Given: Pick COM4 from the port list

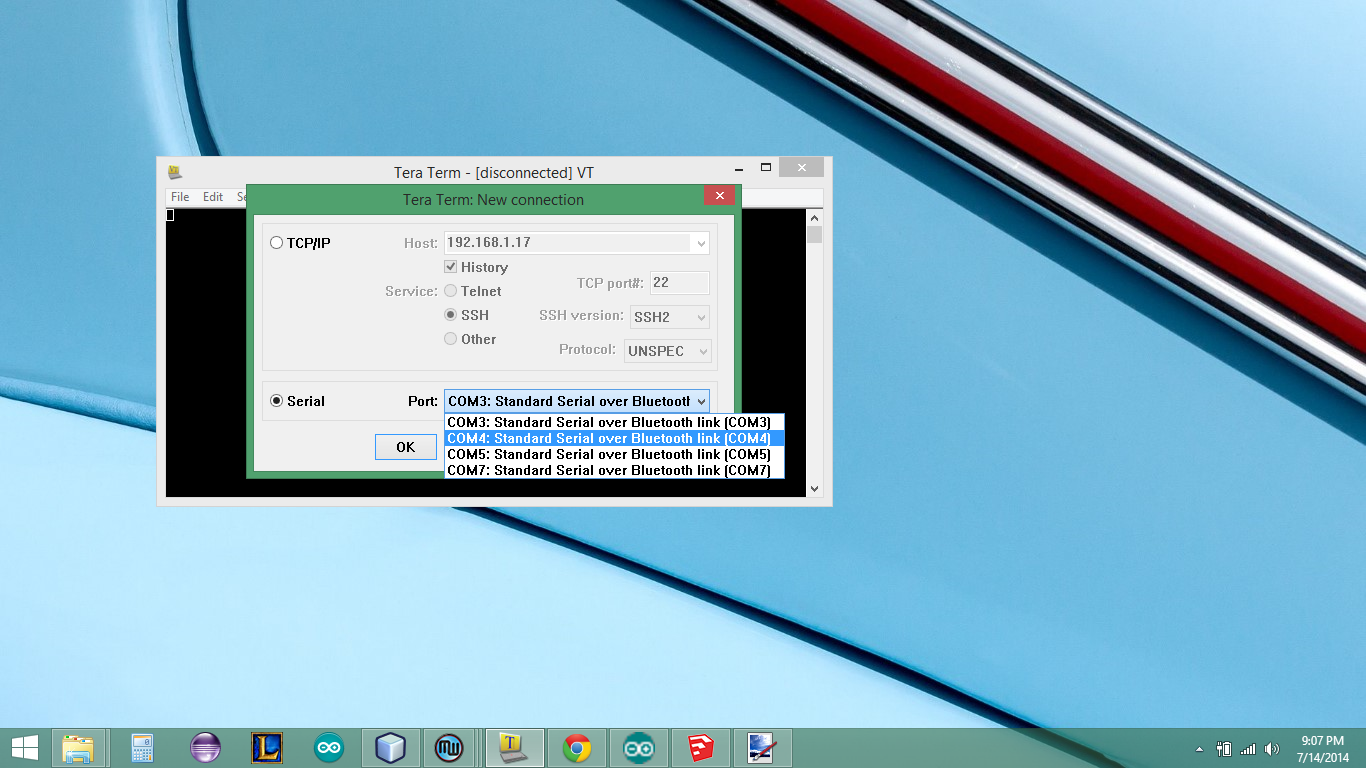Looking at the screenshot, I should click(614, 438).
